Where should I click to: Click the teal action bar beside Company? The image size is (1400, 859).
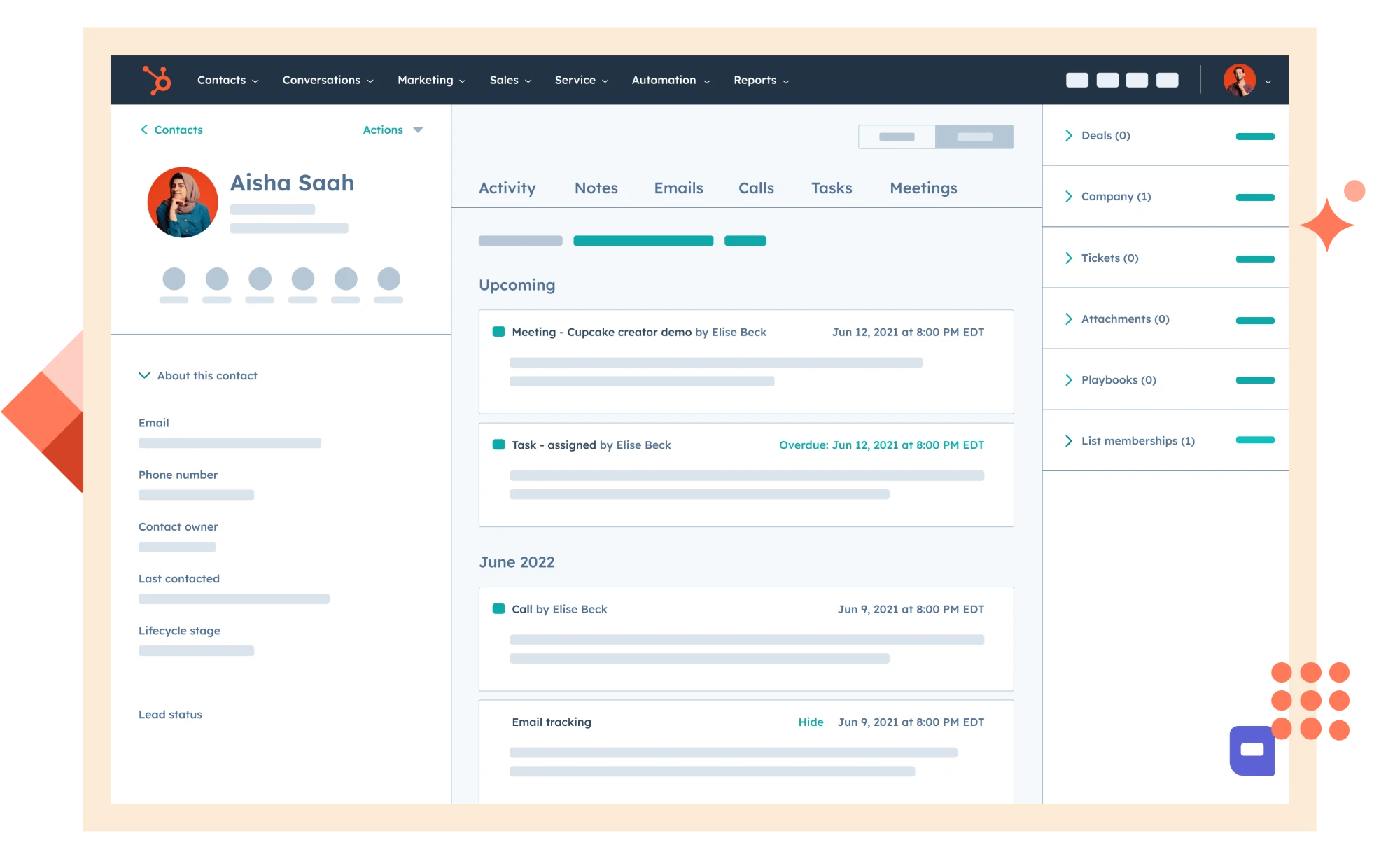click(1255, 197)
